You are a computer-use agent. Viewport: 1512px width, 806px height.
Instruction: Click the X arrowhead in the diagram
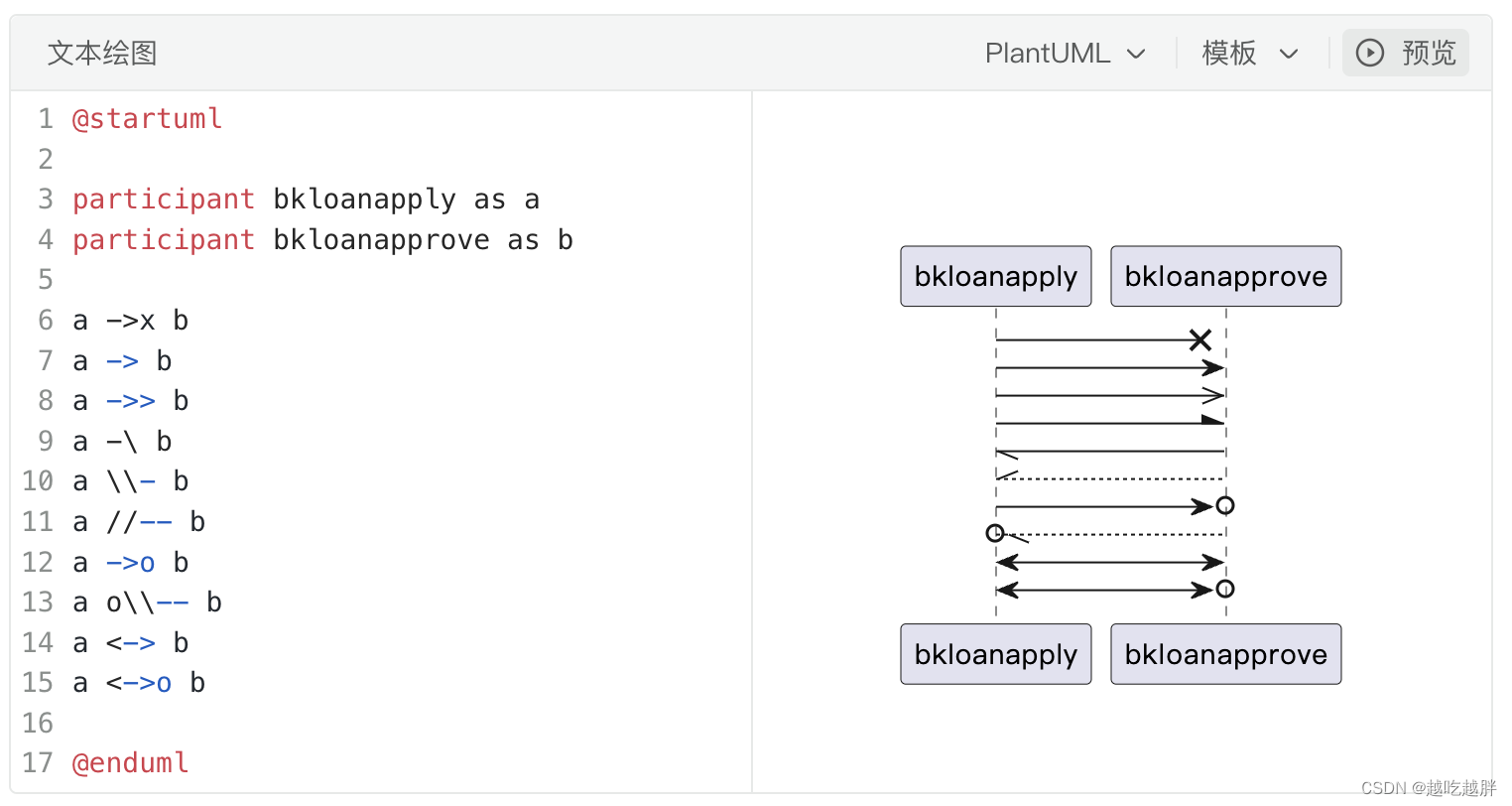coord(1200,340)
